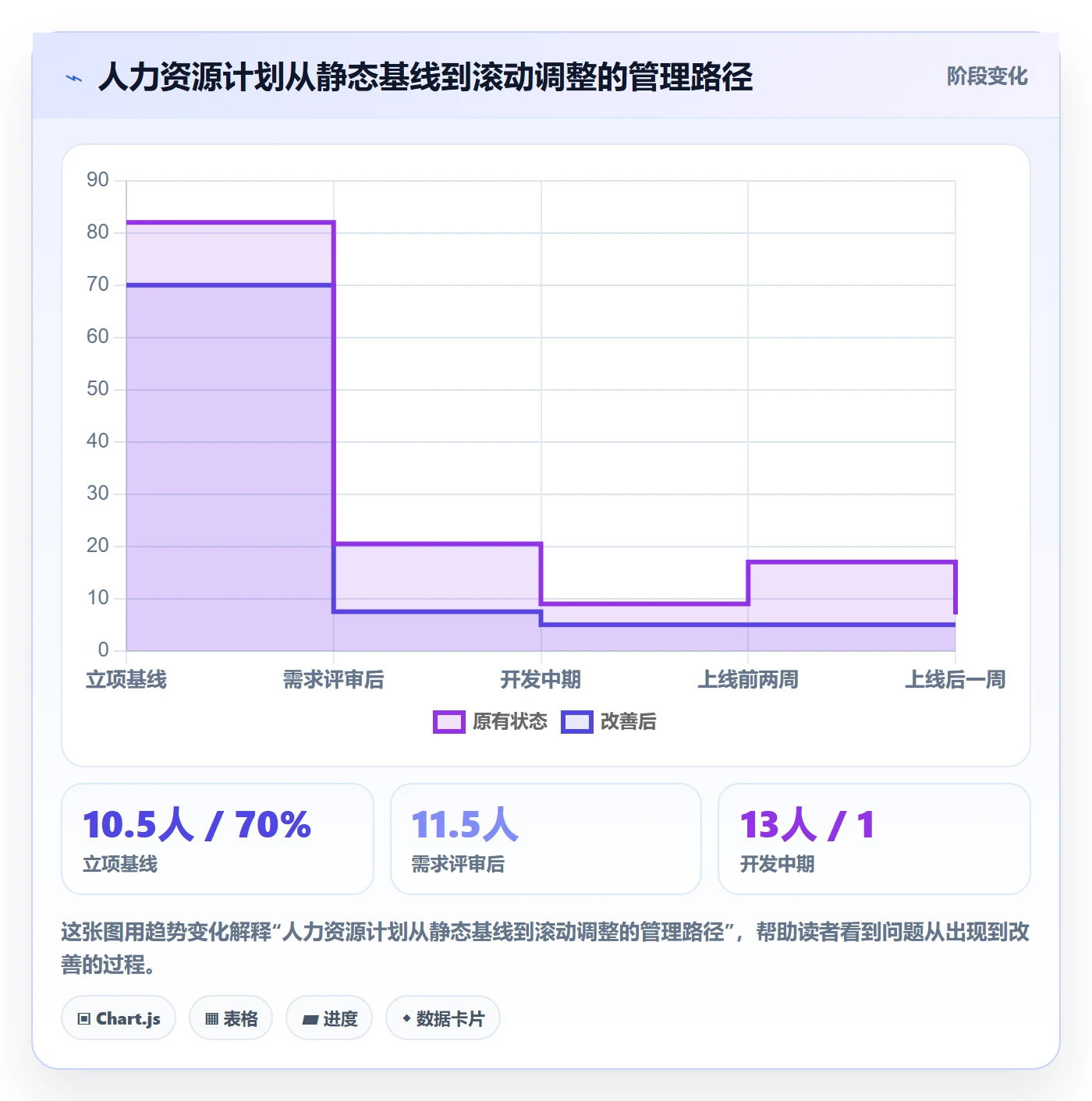Toggle the 原有状态 legend item
1092x1101 pixels.
(491, 721)
